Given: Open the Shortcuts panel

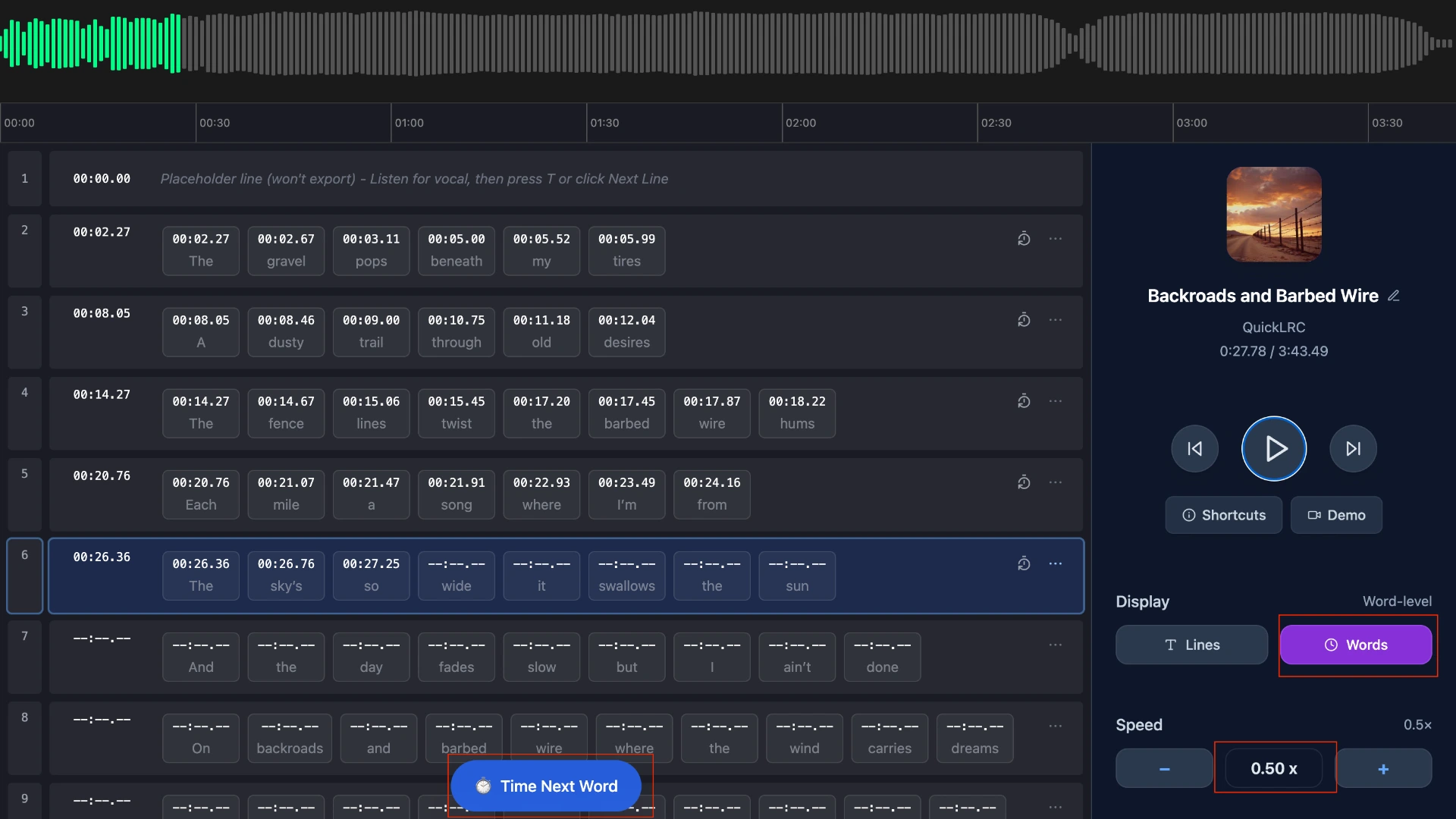Looking at the screenshot, I should pos(1223,515).
